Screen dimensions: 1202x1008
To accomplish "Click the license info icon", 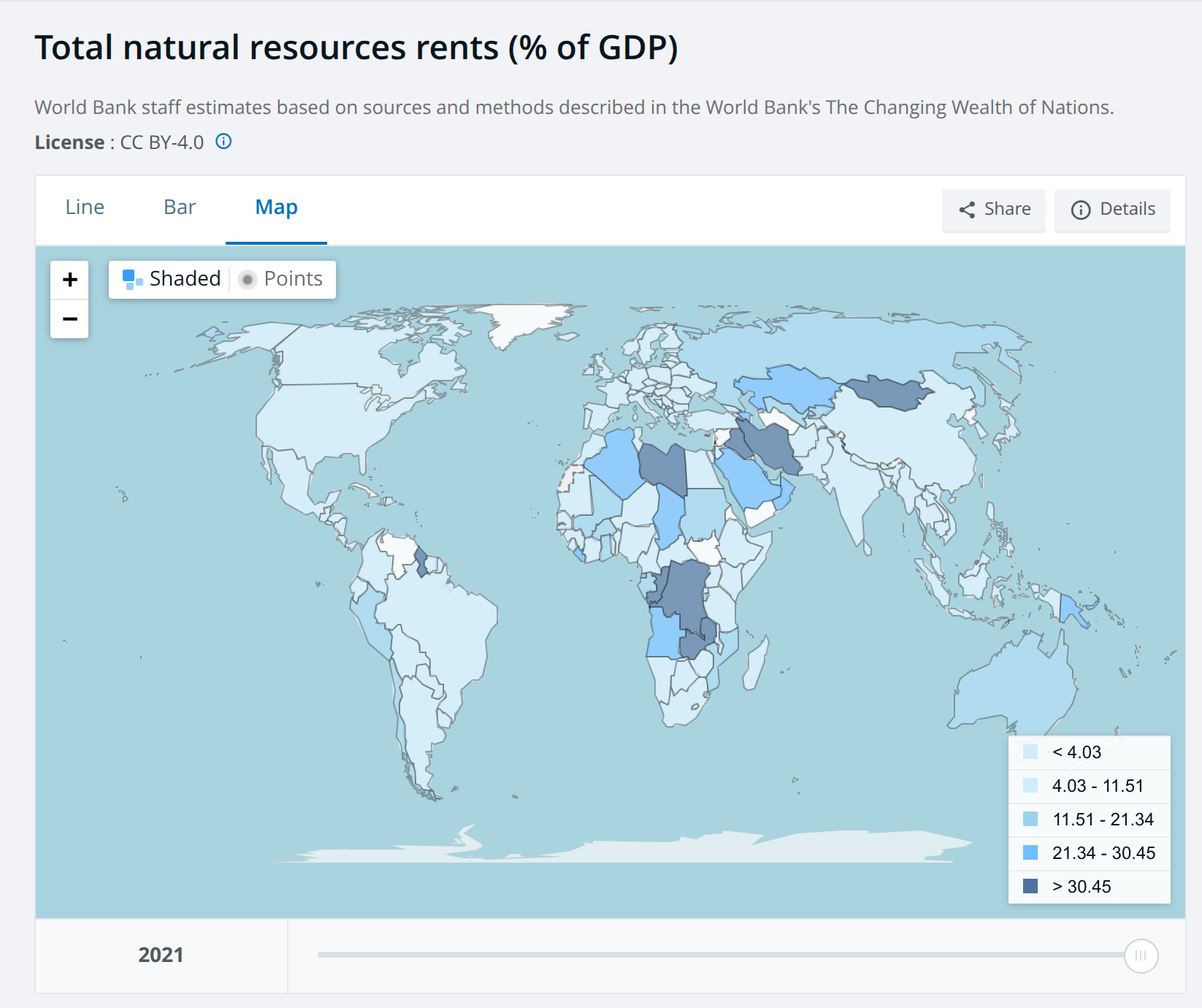I will pyautogui.click(x=223, y=142).
